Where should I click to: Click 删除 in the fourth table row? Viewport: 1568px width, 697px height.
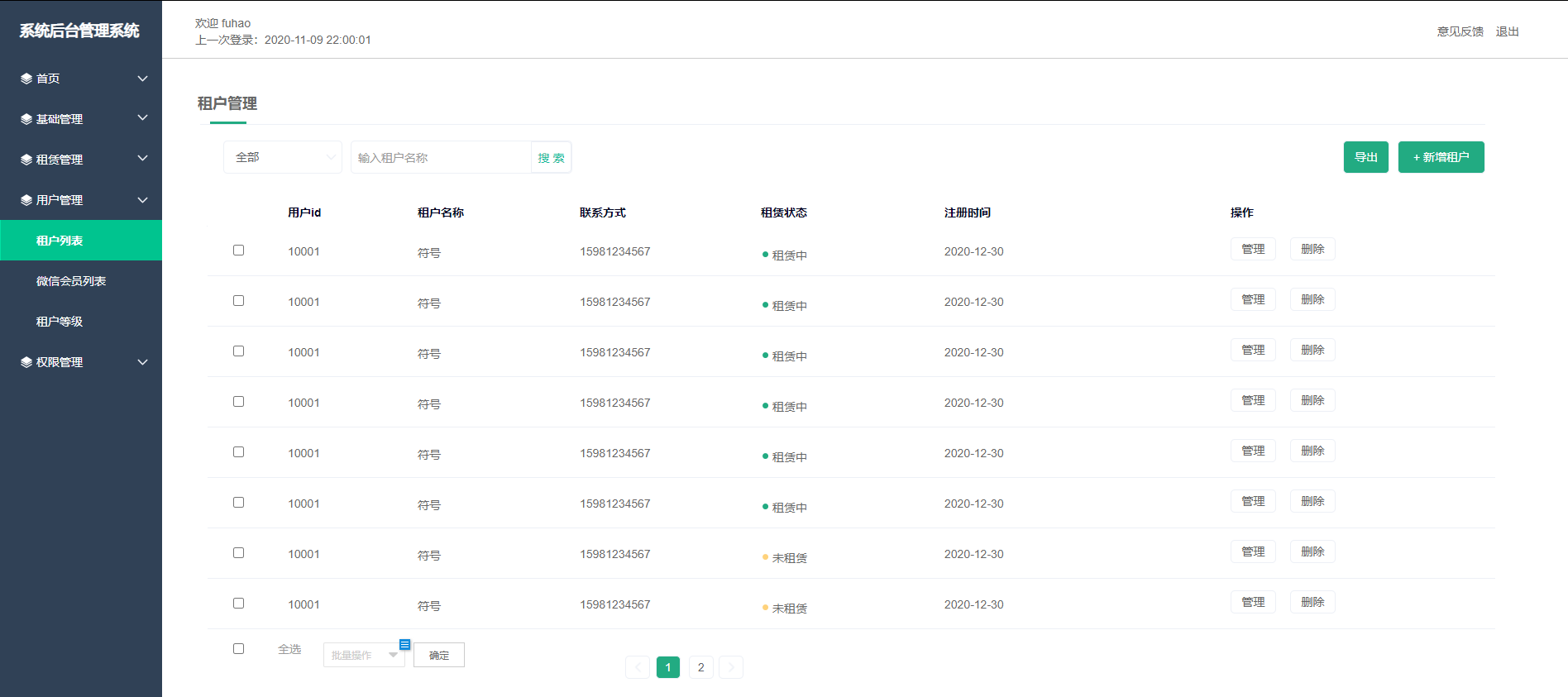pyautogui.click(x=1312, y=400)
